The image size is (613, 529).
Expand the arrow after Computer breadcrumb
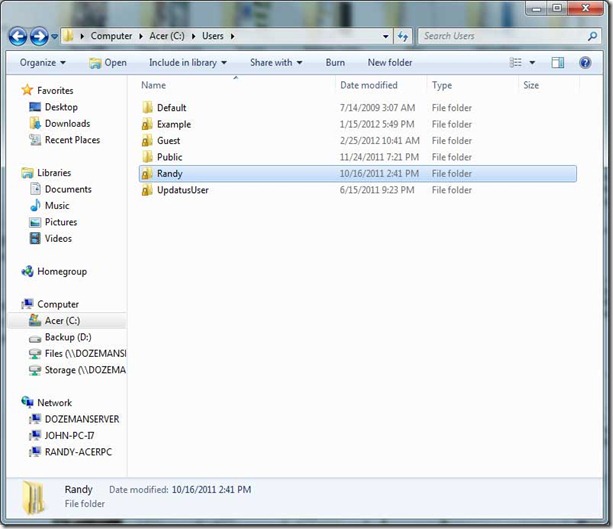point(141,36)
